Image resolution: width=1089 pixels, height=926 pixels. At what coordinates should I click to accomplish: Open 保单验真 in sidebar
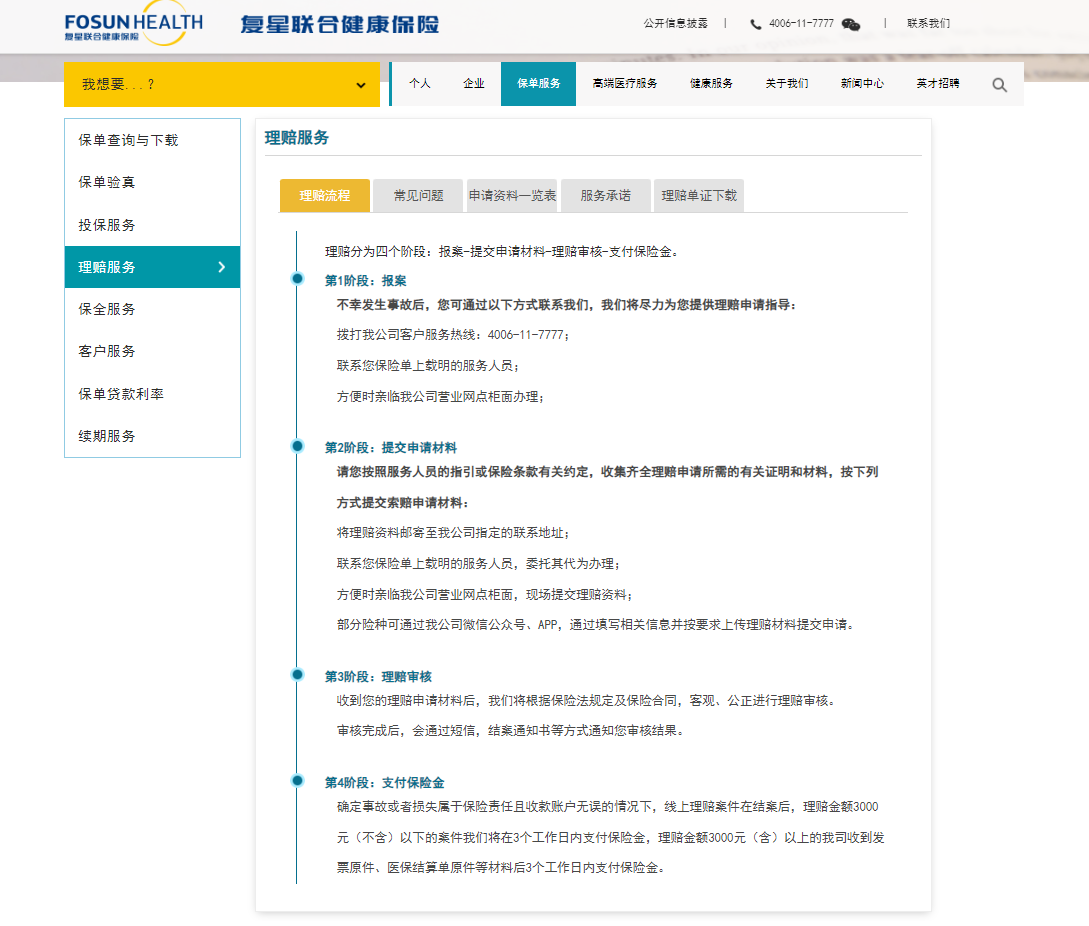pyautogui.click(x=152, y=182)
